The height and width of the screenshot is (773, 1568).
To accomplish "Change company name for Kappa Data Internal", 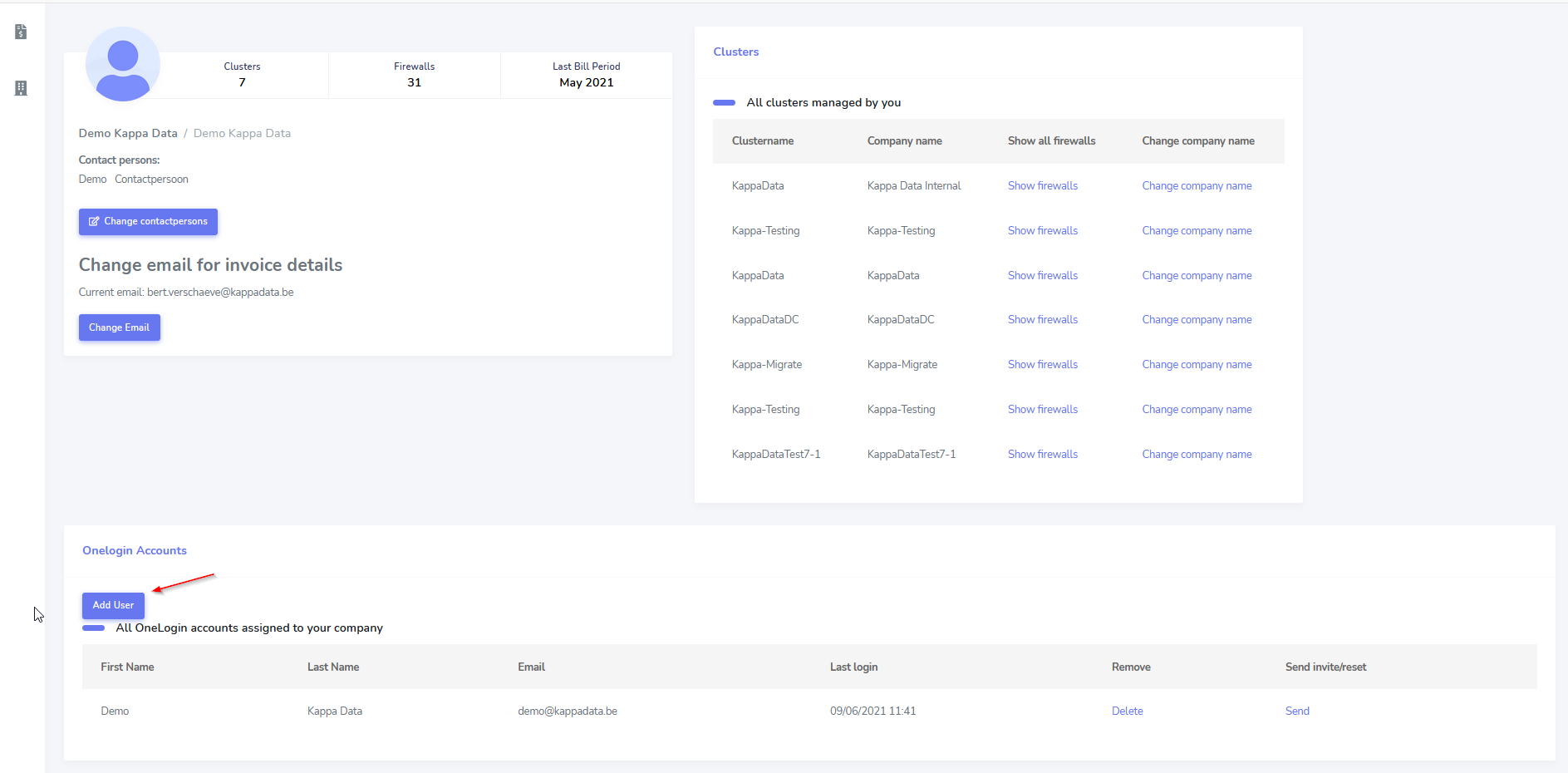I will (1196, 186).
